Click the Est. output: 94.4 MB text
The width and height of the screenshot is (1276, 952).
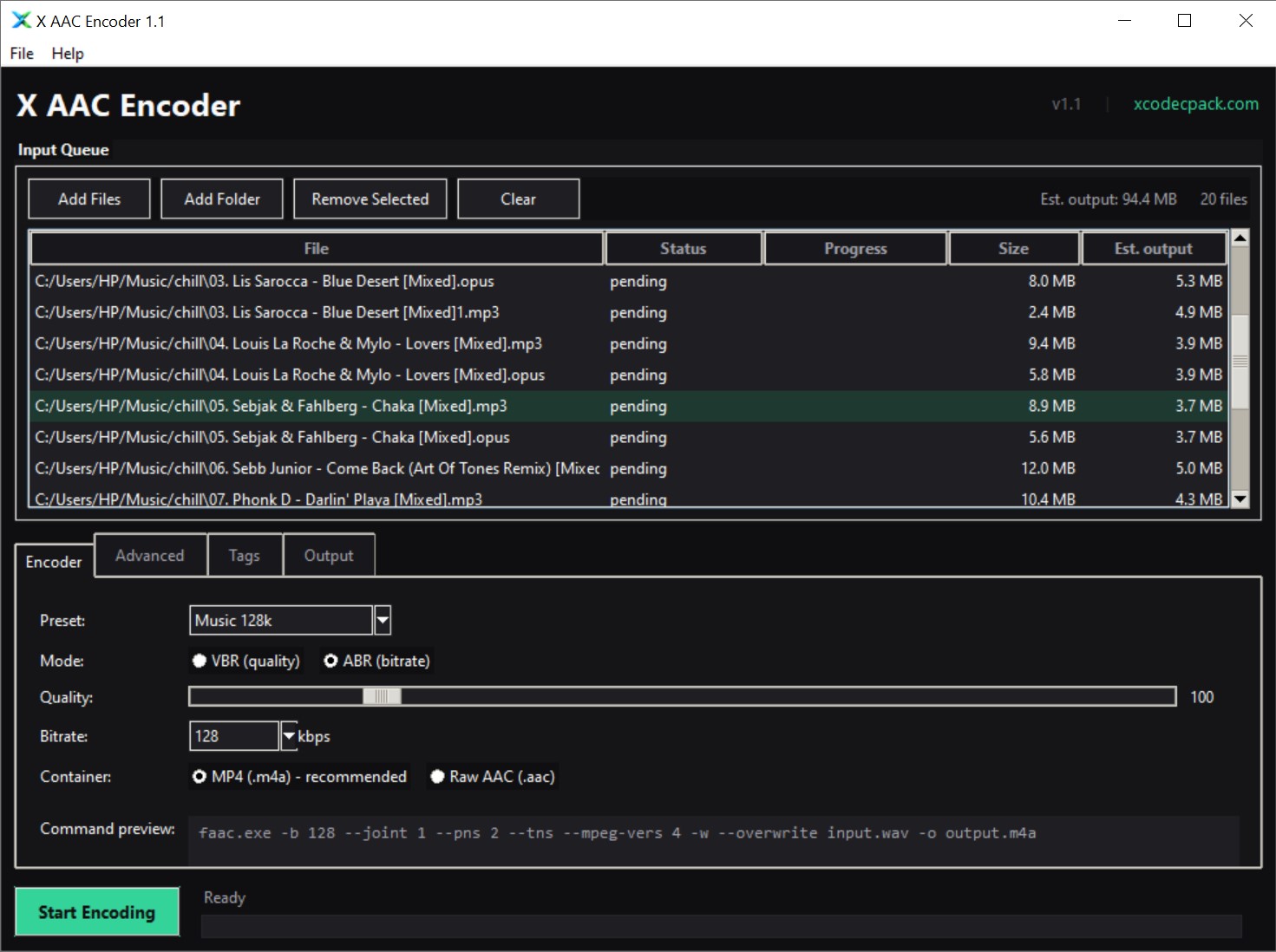pyautogui.click(x=1109, y=199)
